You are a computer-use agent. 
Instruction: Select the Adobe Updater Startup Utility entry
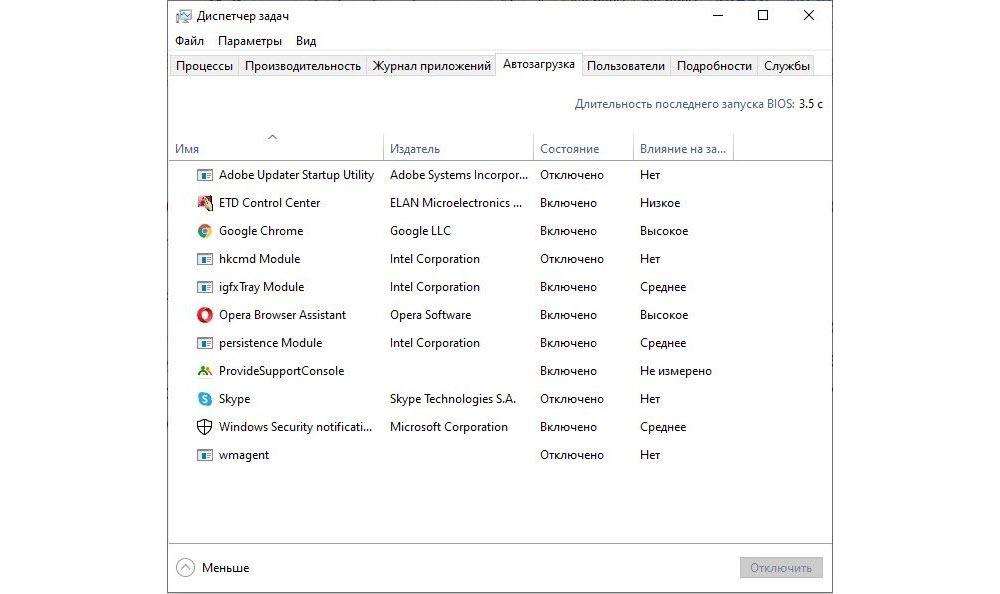(297, 175)
